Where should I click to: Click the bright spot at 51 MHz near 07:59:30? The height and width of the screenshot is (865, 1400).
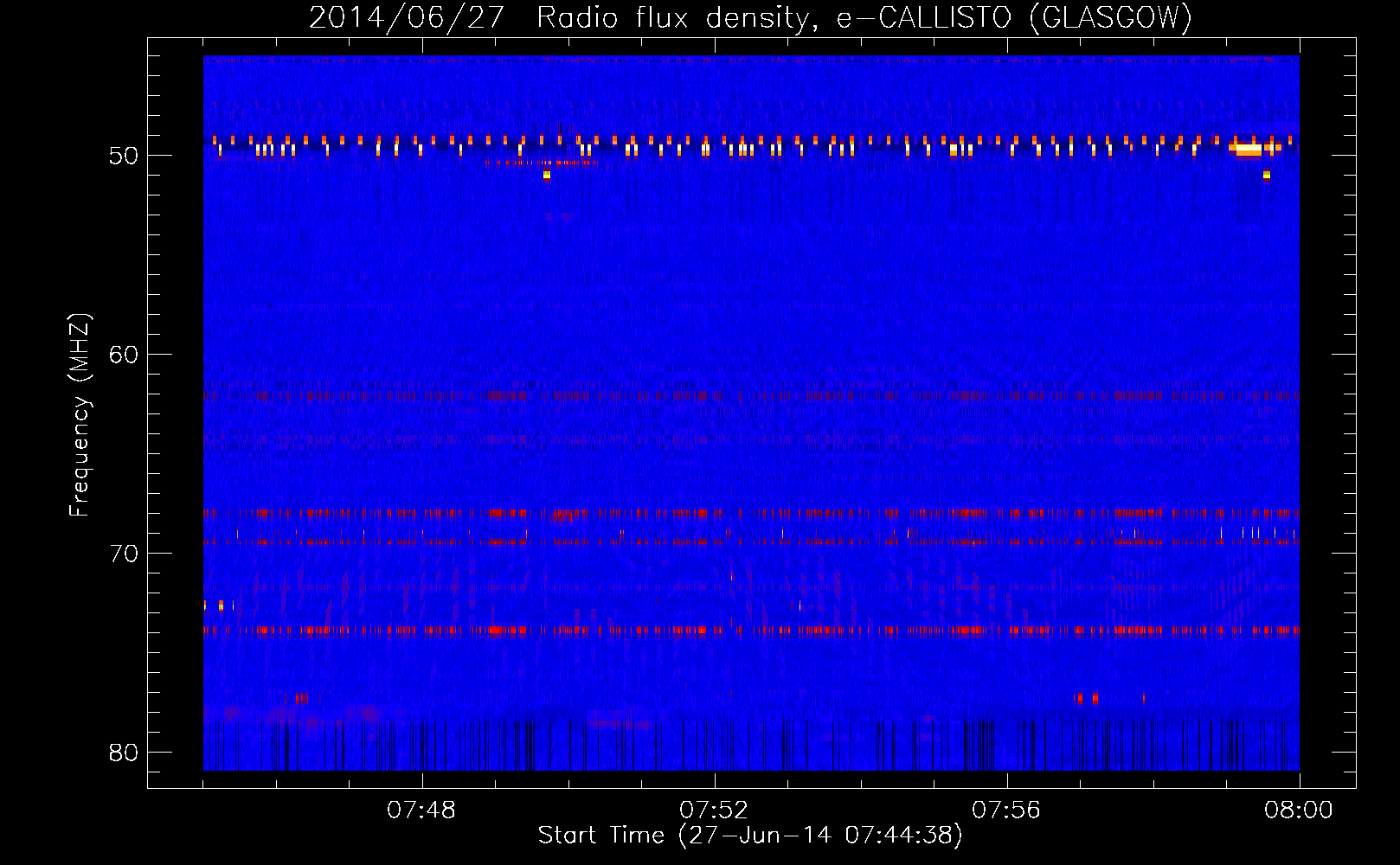(x=1267, y=176)
